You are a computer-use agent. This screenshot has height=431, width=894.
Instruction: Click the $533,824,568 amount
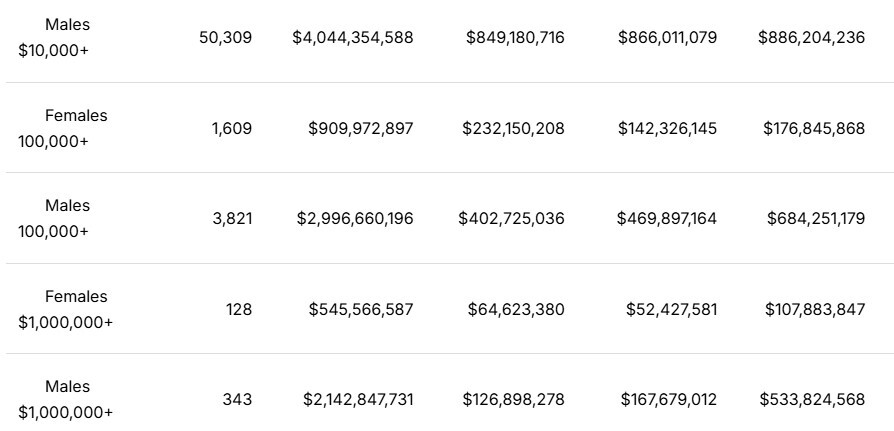(x=812, y=399)
